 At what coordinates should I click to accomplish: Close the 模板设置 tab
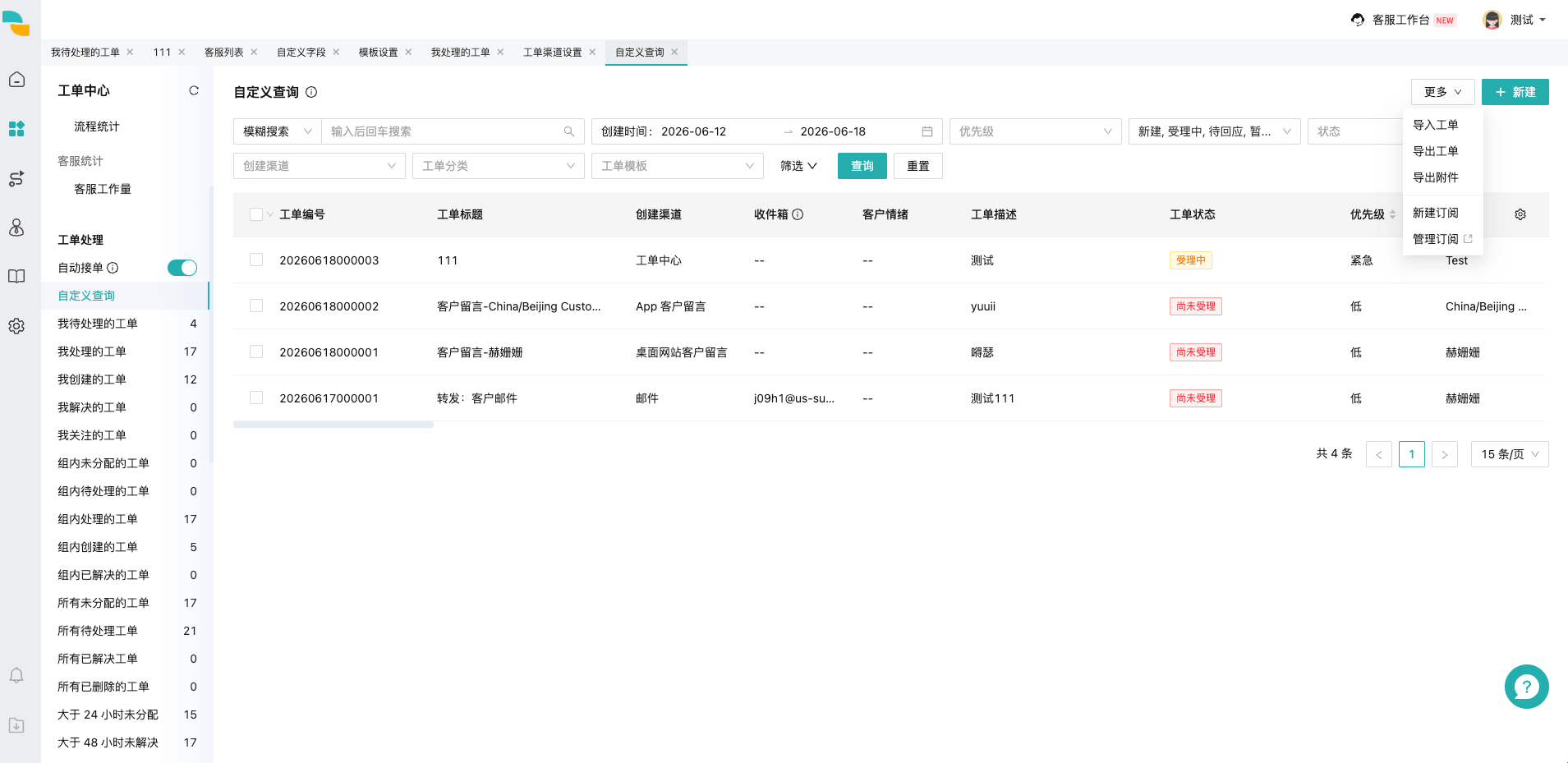(x=408, y=52)
